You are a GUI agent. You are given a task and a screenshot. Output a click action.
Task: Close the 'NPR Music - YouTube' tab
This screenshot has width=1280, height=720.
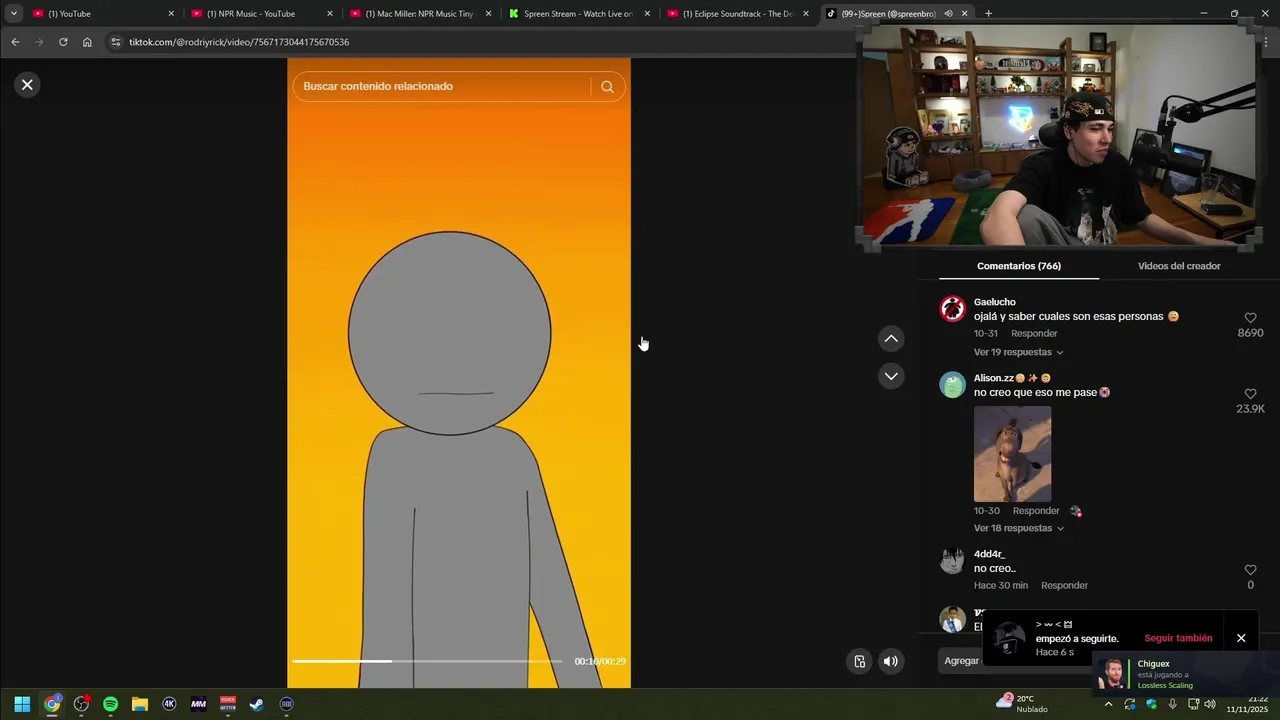point(330,14)
